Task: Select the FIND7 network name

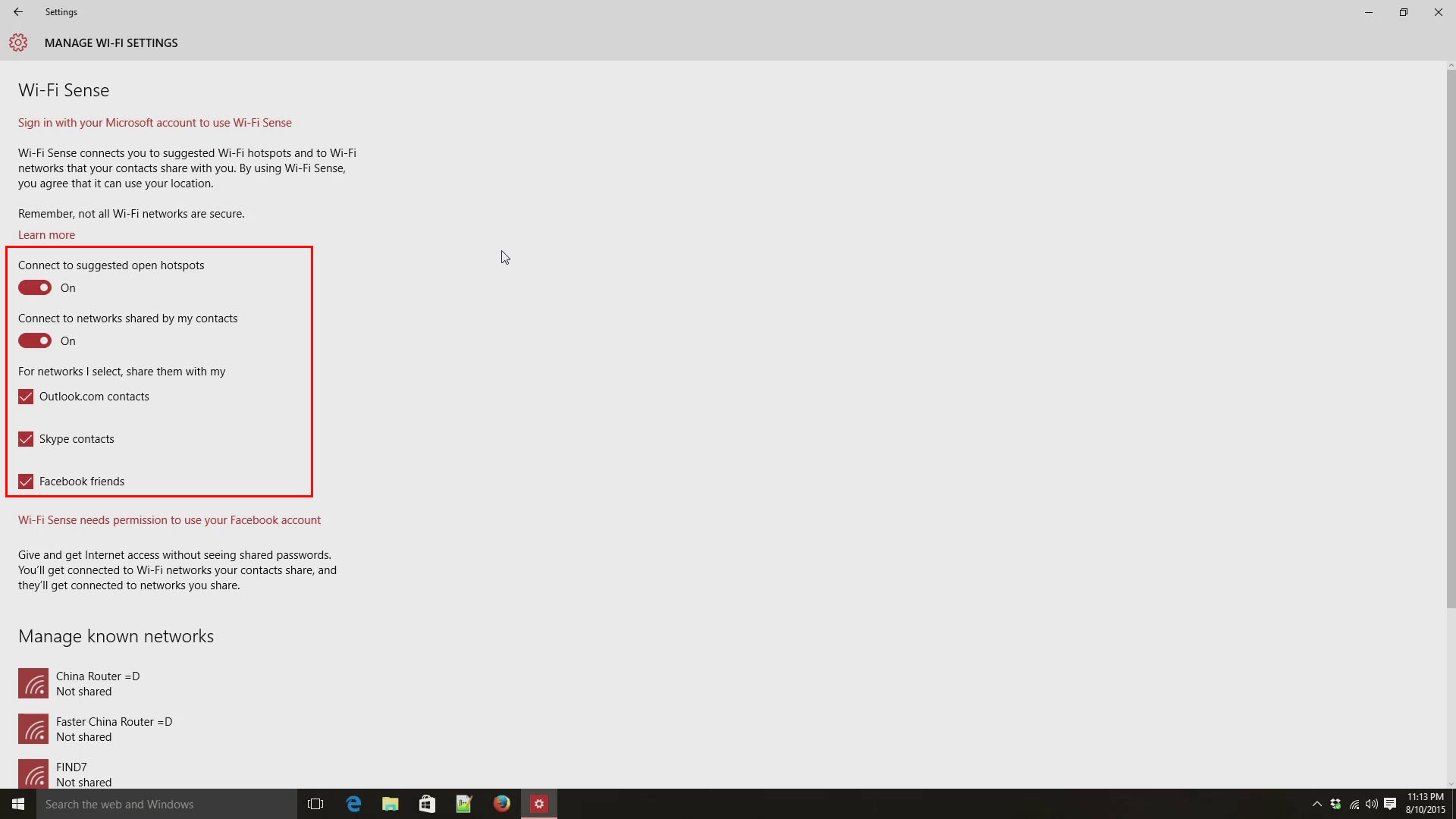Action: click(x=71, y=767)
